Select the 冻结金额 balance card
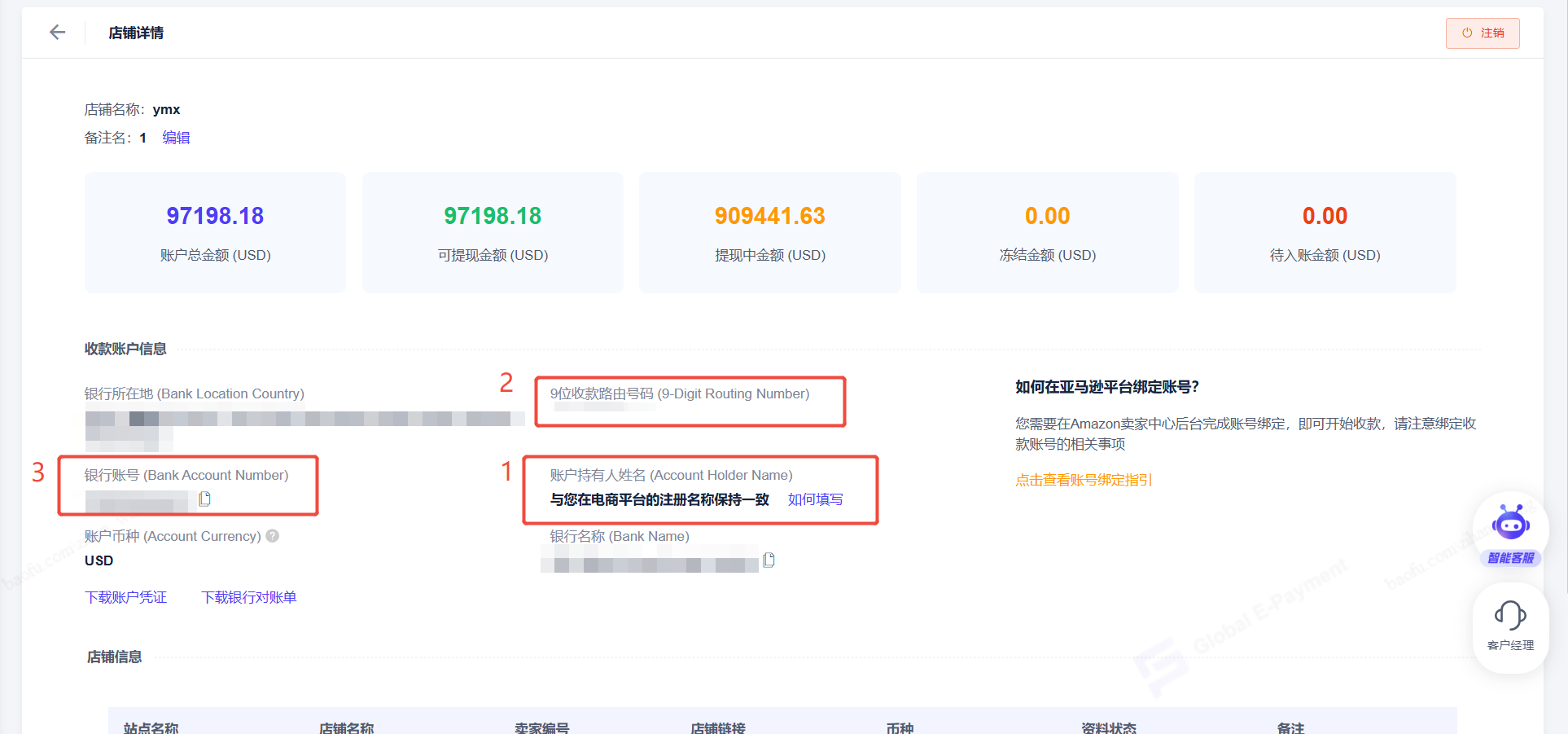The width and height of the screenshot is (1568, 734). click(x=1047, y=232)
